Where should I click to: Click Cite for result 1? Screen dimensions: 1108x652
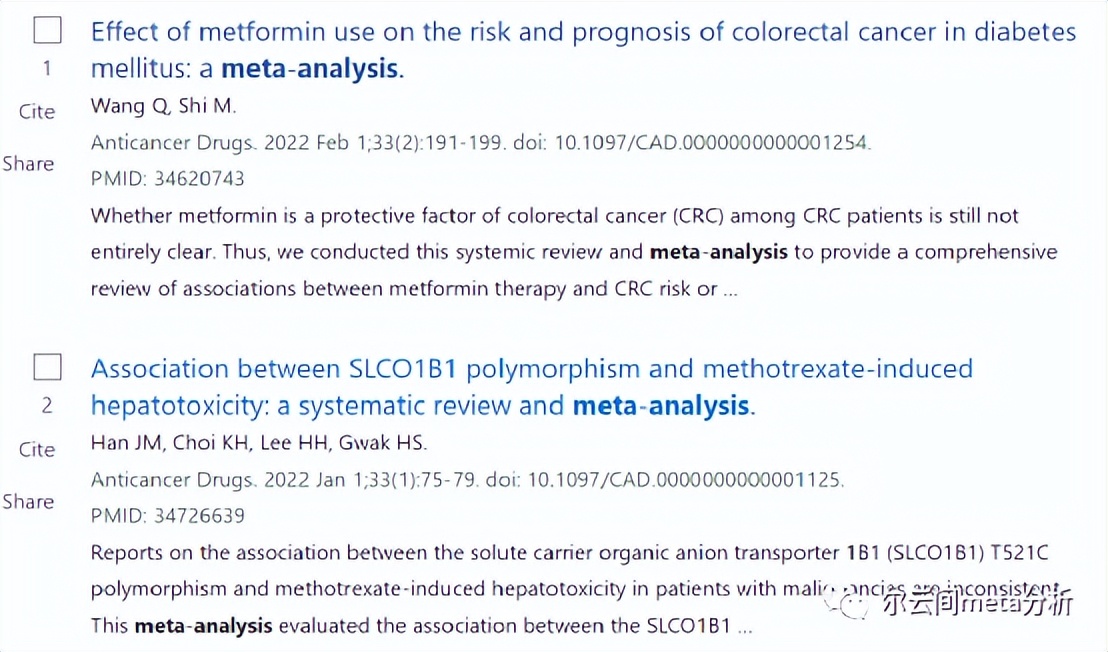pyautogui.click(x=37, y=112)
